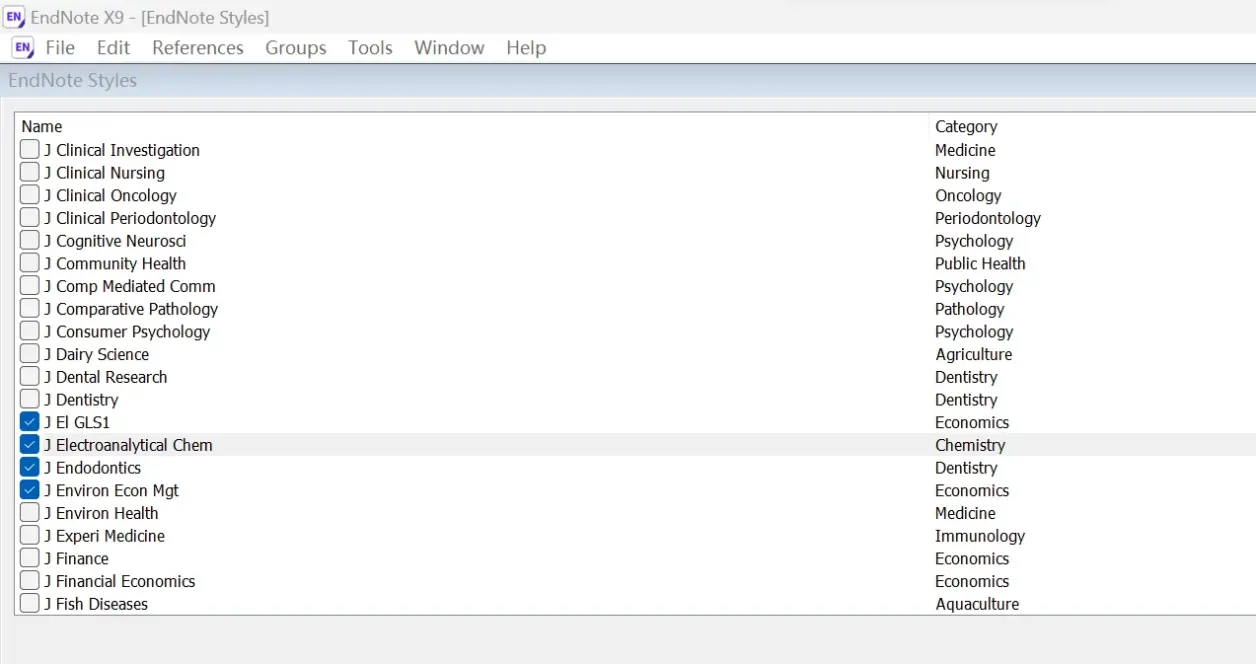Click the 'Public Health' category cell
This screenshot has height=664, width=1256.
(x=980, y=263)
